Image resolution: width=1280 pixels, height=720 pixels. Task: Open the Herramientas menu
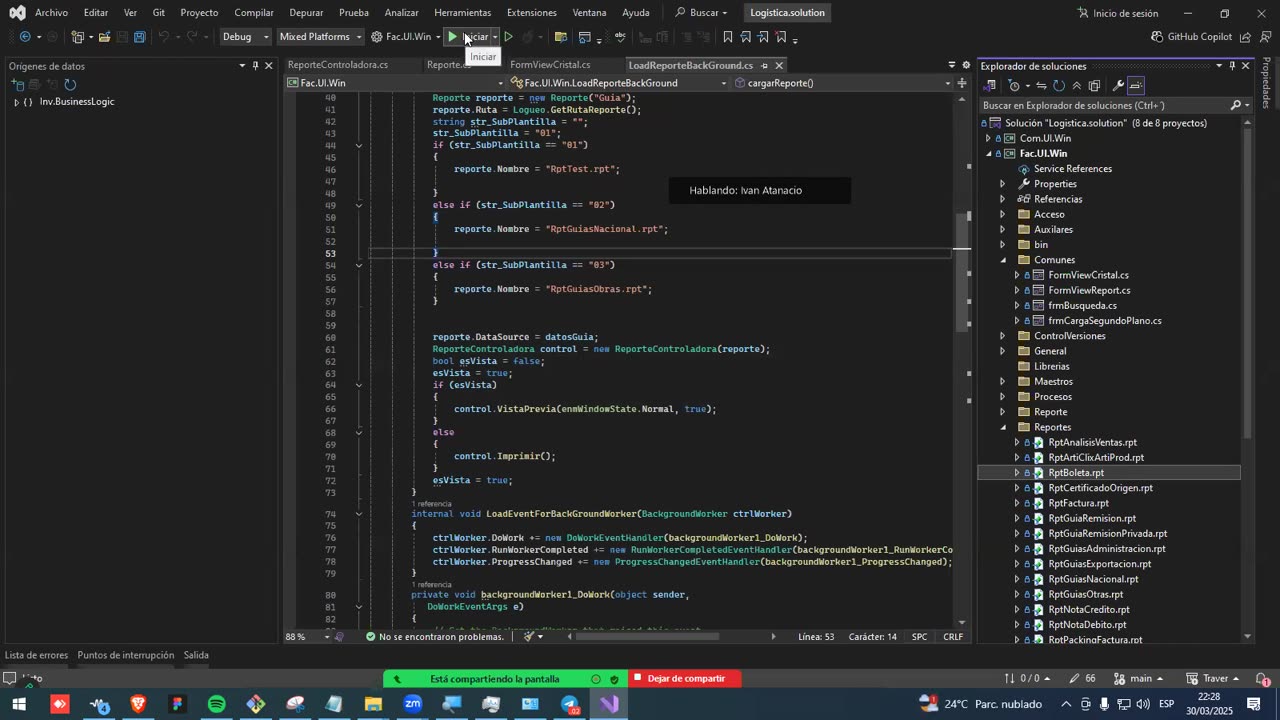pos(463,13)
